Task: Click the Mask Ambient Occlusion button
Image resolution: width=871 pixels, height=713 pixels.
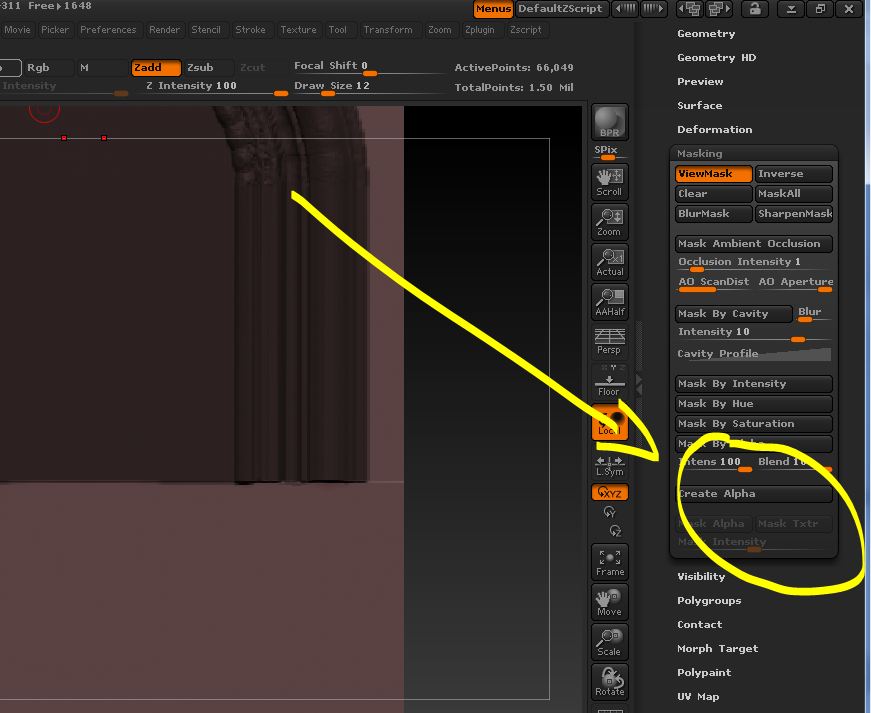Action: coord(753,243)
